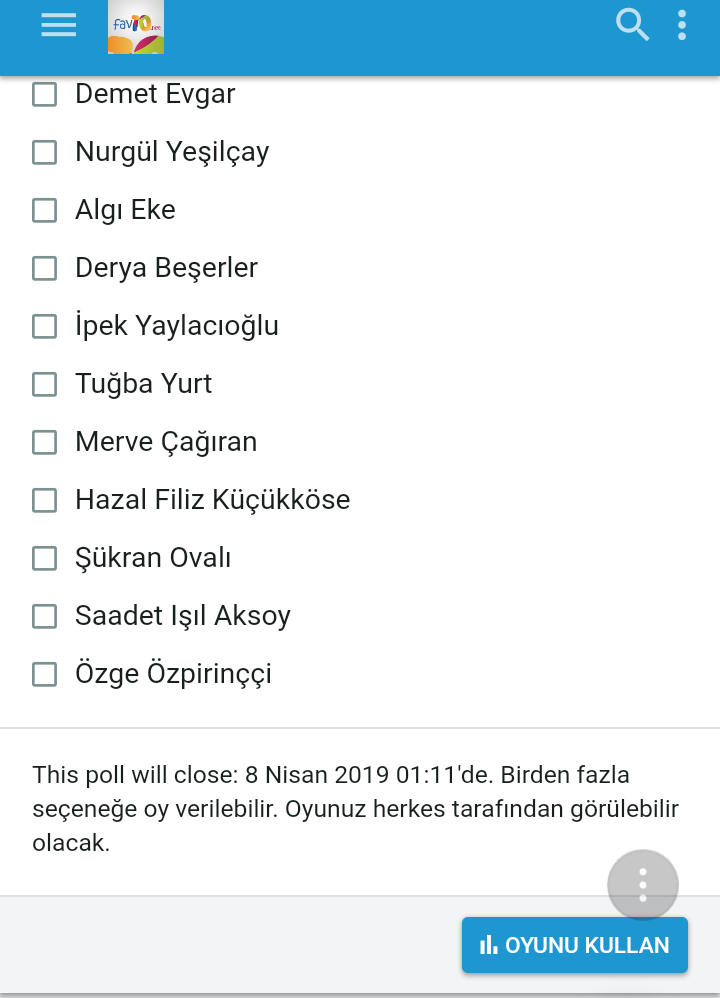Enable the Derya Beşerler checkbox
Viewport: 720px width, 998px height.
point(45,269)
